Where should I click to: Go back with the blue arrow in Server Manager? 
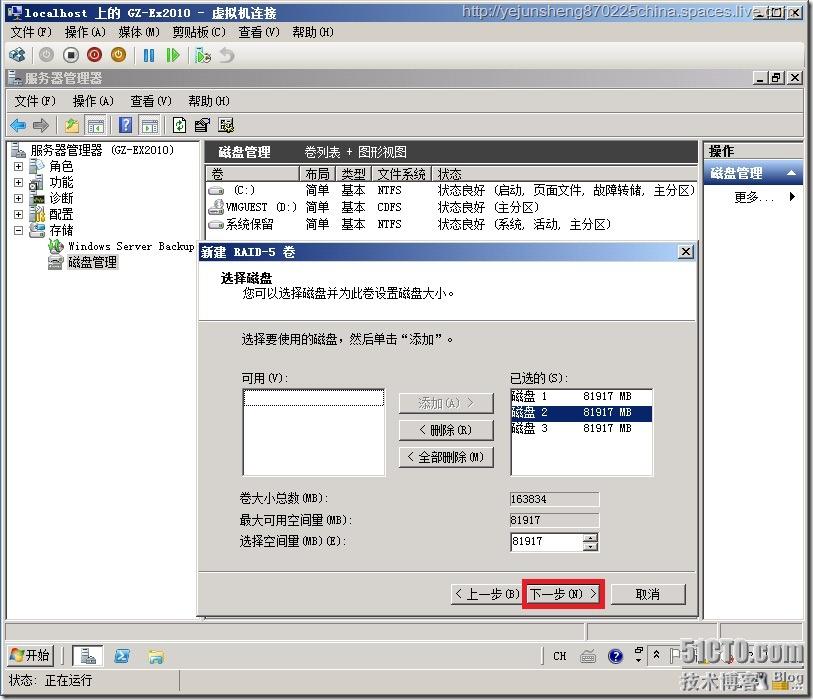18,125
